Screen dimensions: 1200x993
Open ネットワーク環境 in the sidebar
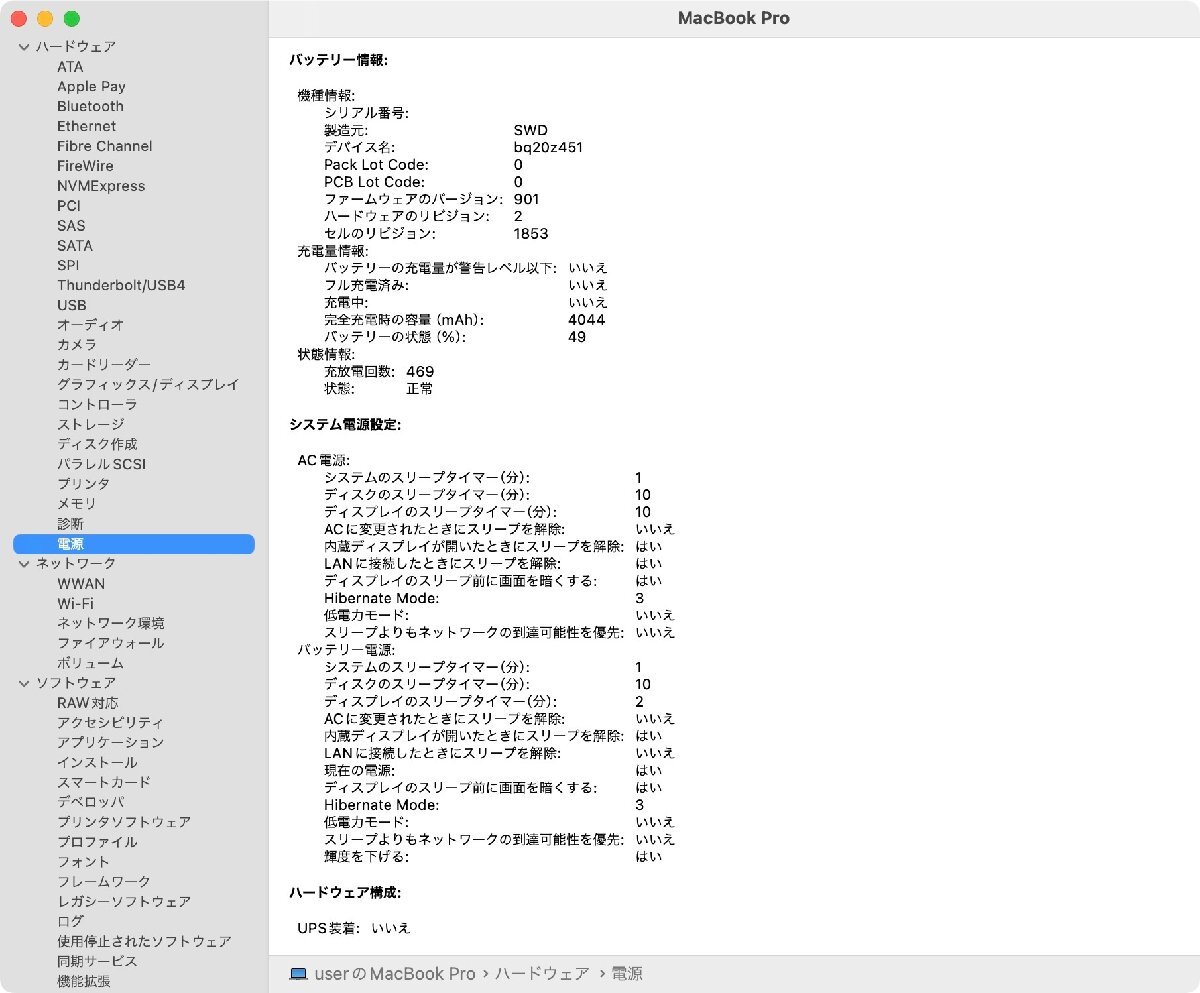pyautogui.click(x=111, y=623)
